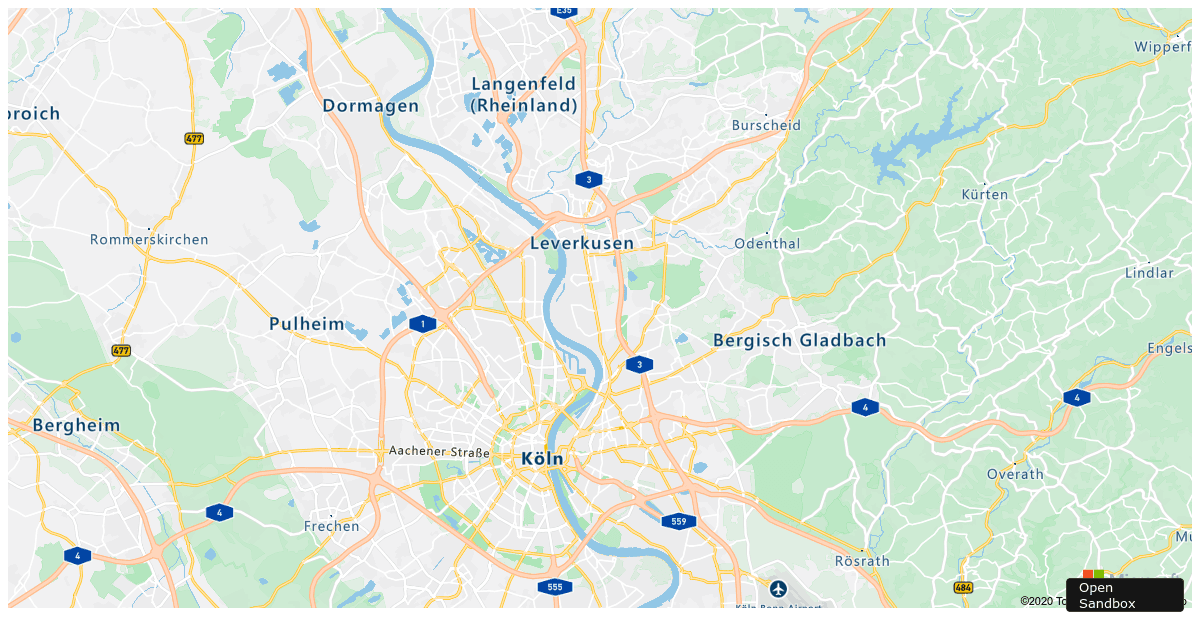The height and width of the screenshot is (630, 1200).
Task: Select the Leverkusen city label
Action: click(x=582, y=243)
